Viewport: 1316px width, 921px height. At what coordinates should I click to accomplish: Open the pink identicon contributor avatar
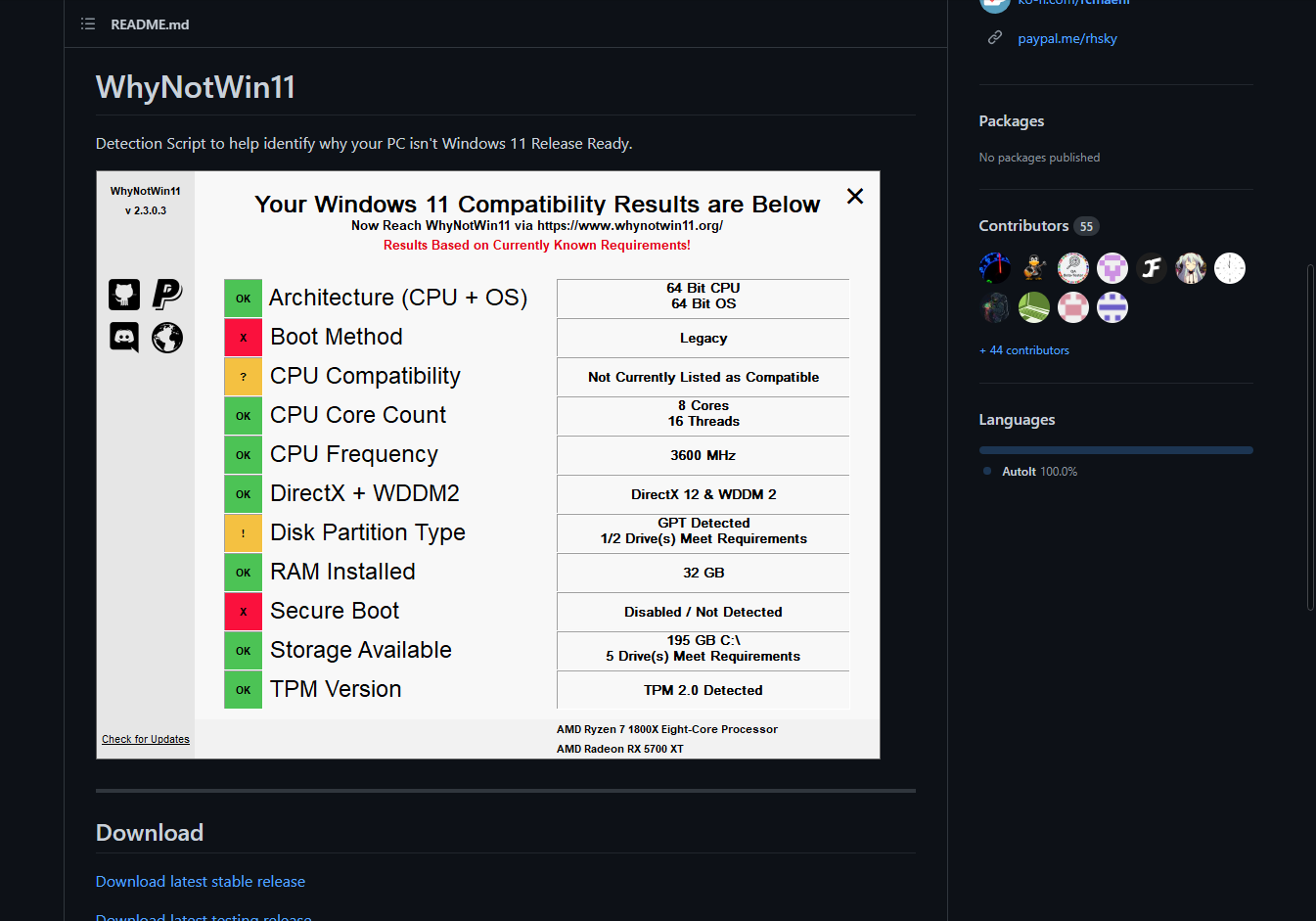coord(1073,307)
